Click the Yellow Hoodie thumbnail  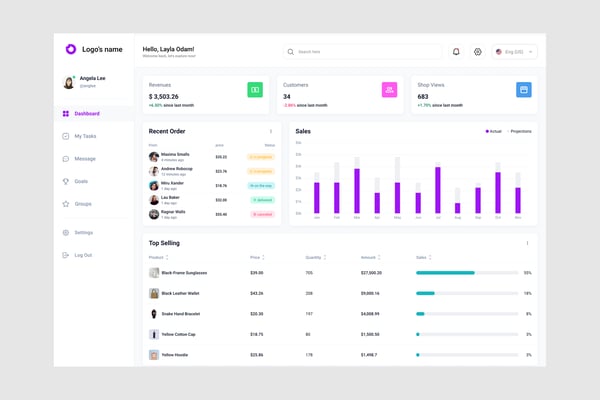[154, 355]
